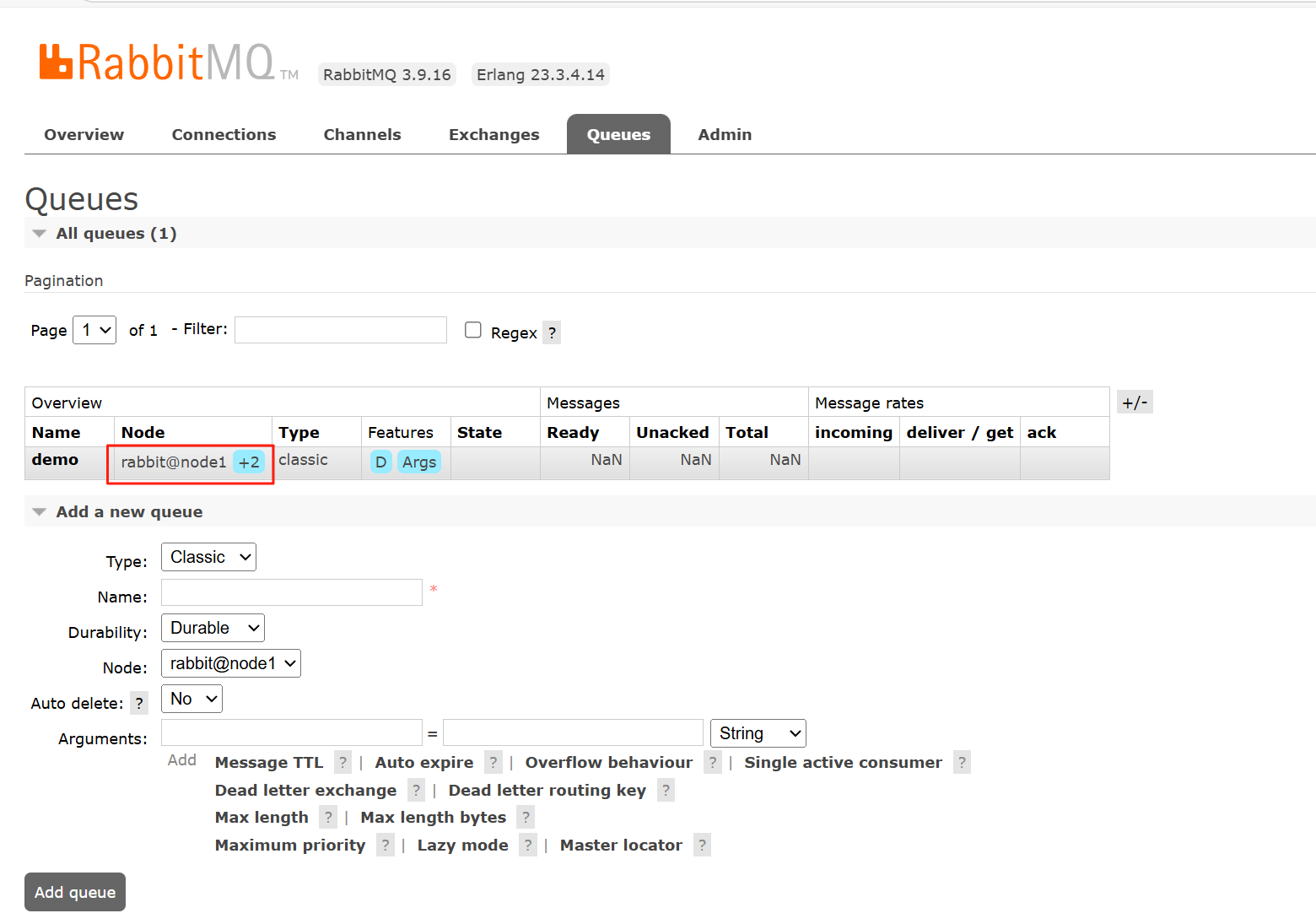Open the demo queue link
Screen dimensions: 1316x924
click(x=55, y=460)
